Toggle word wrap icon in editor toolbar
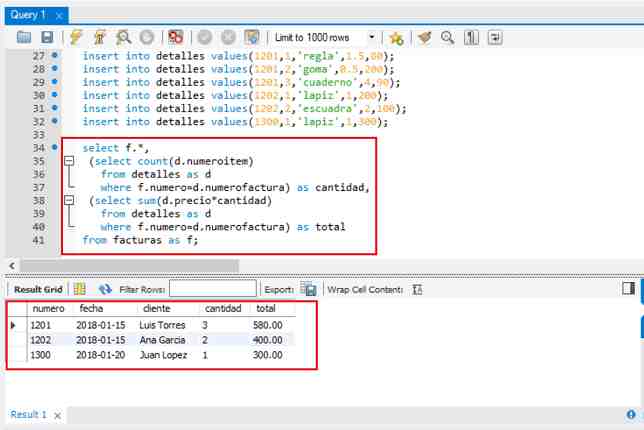This screenshot has width=644, height=430. (495, 38)
